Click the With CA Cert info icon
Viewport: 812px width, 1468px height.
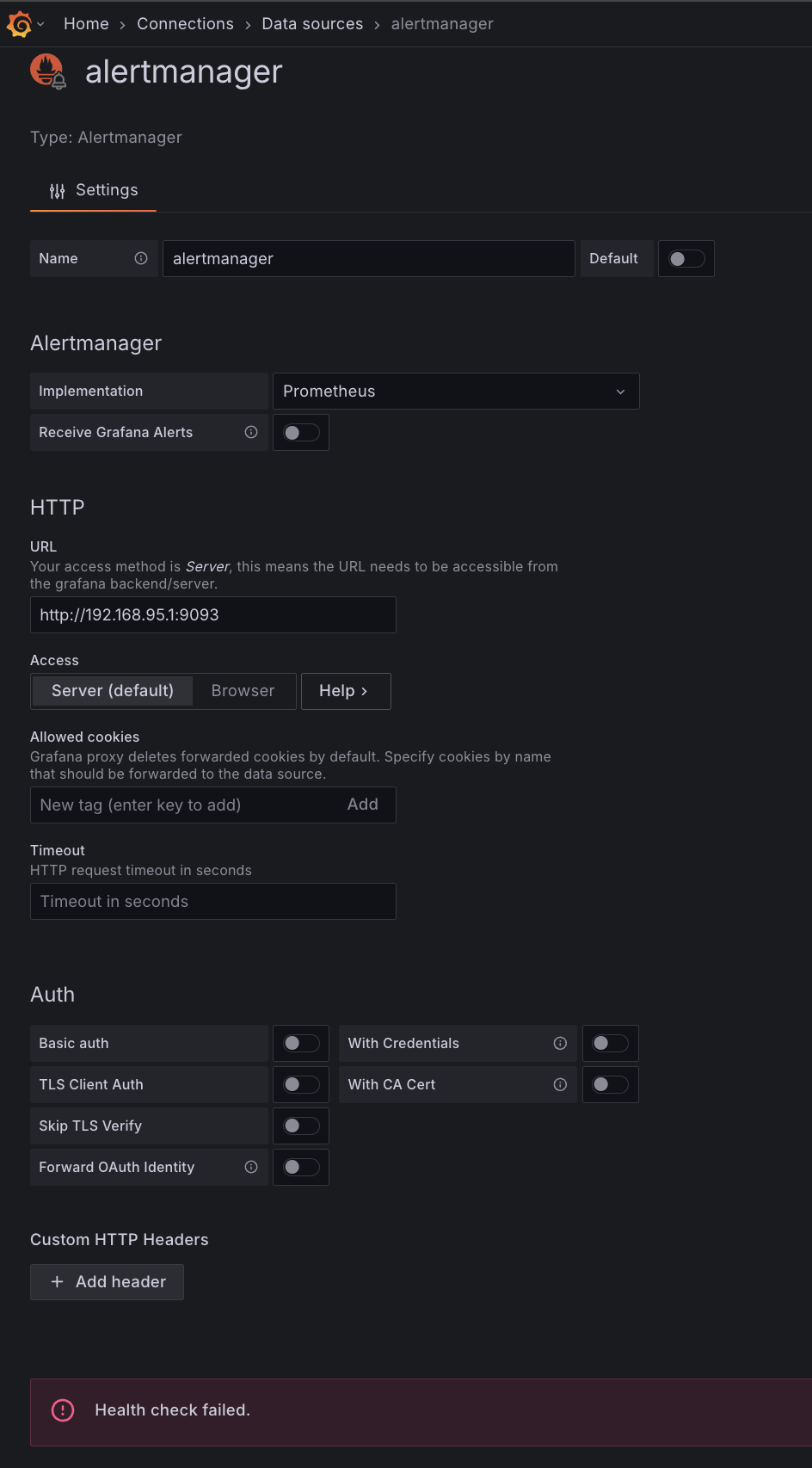point(560,1084)
